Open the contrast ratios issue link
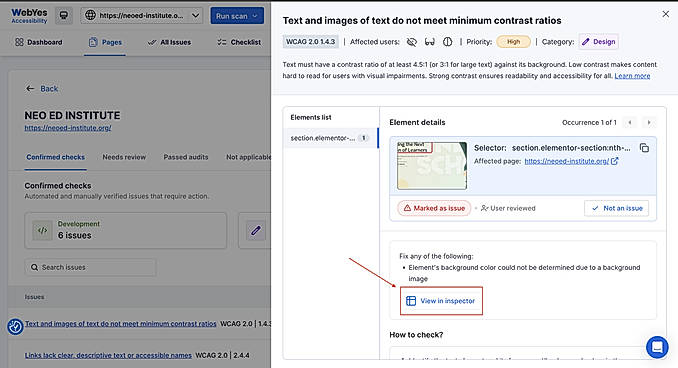The width and height of the screenshot is (678, 368). [x=121, y=323]
